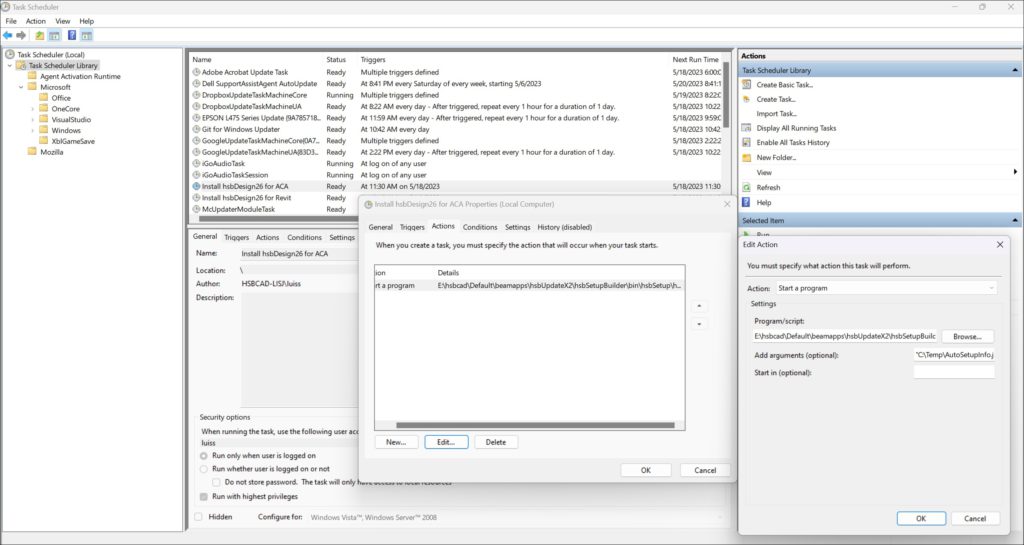Switch to Triggers tab in Properties dialog
This screenshot has width=1024, height=545.
[x=412, y=227]
